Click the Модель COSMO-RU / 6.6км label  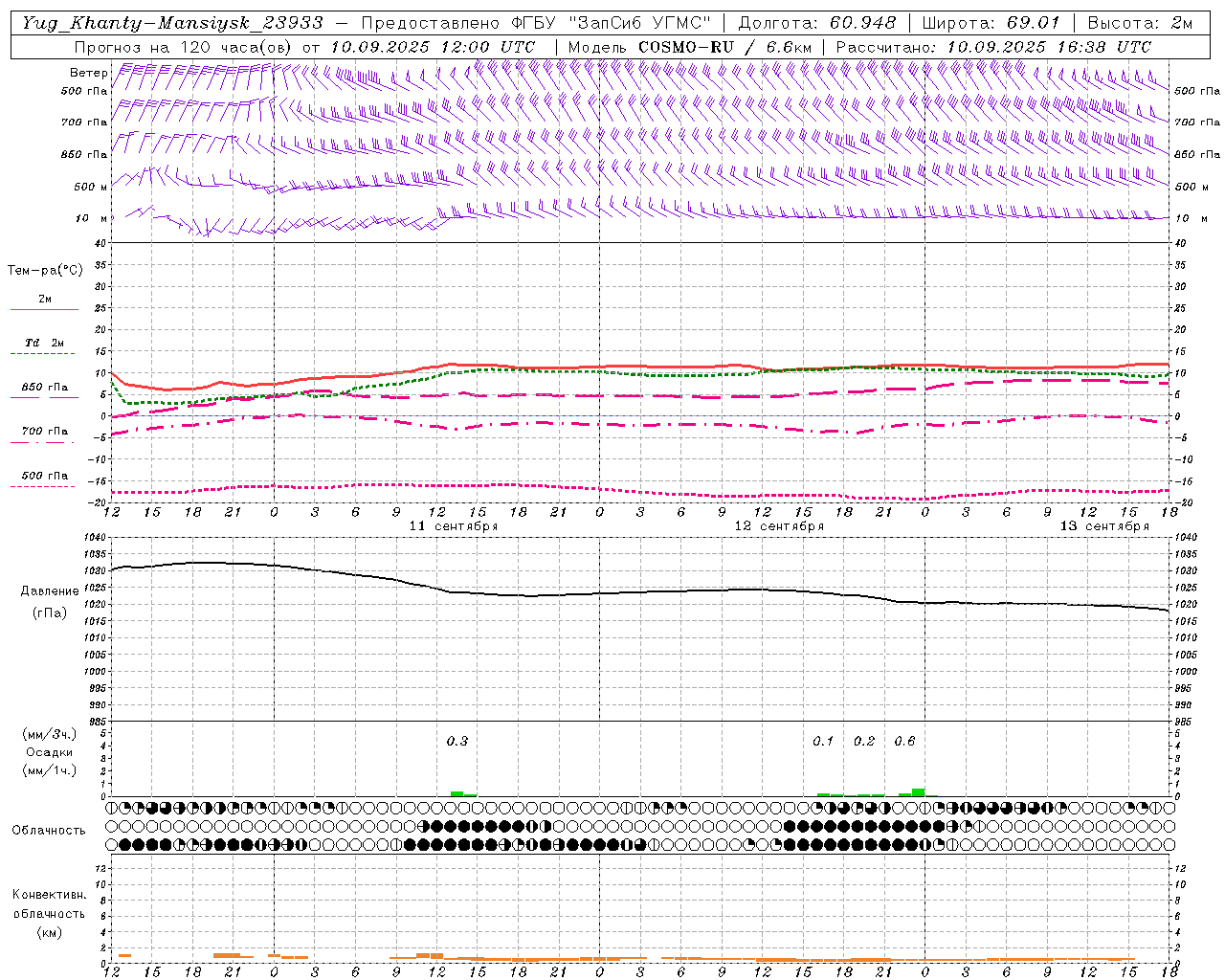pyautogui.click(x=689, y=47)
